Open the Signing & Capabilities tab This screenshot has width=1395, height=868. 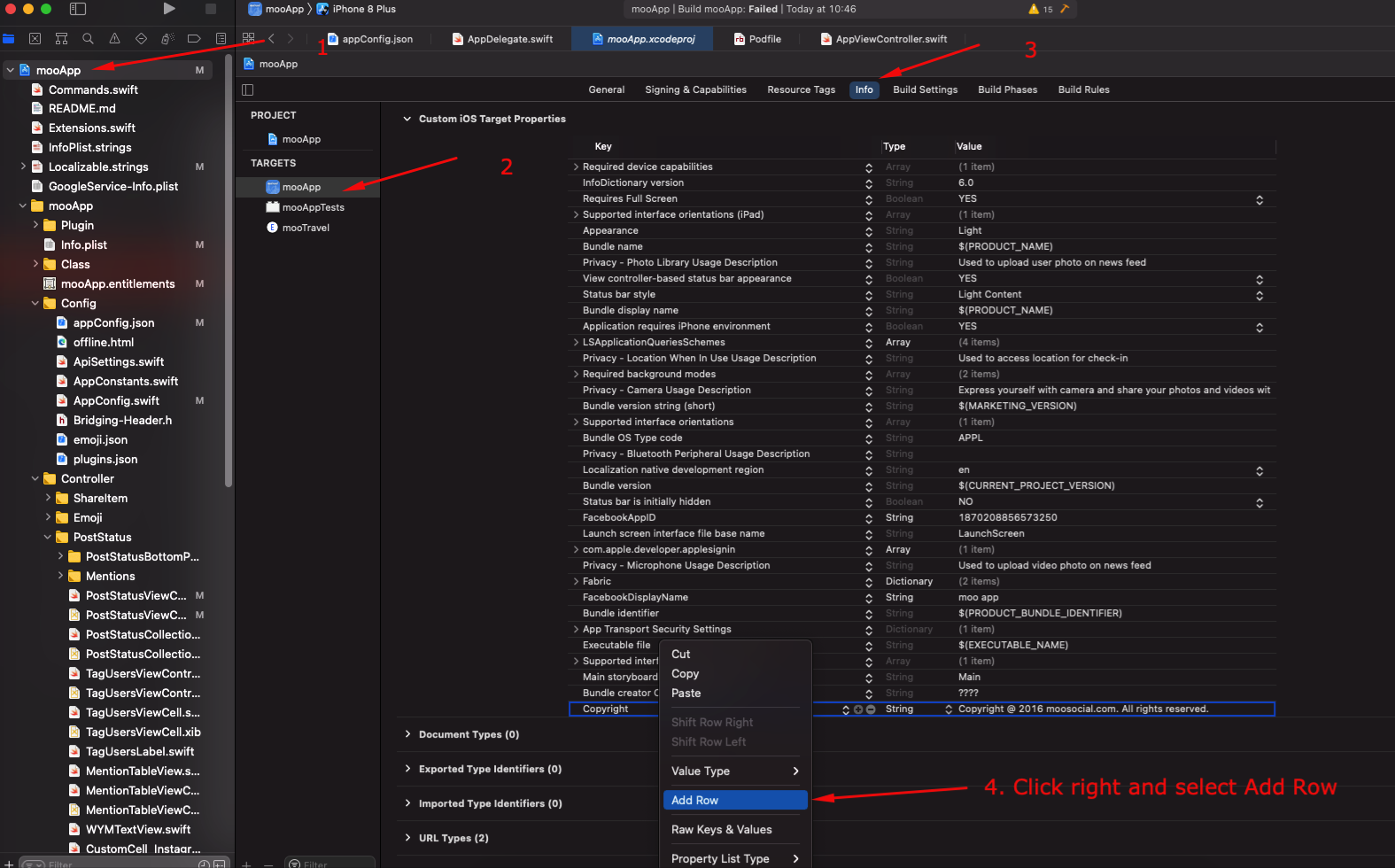pos(695,89)
